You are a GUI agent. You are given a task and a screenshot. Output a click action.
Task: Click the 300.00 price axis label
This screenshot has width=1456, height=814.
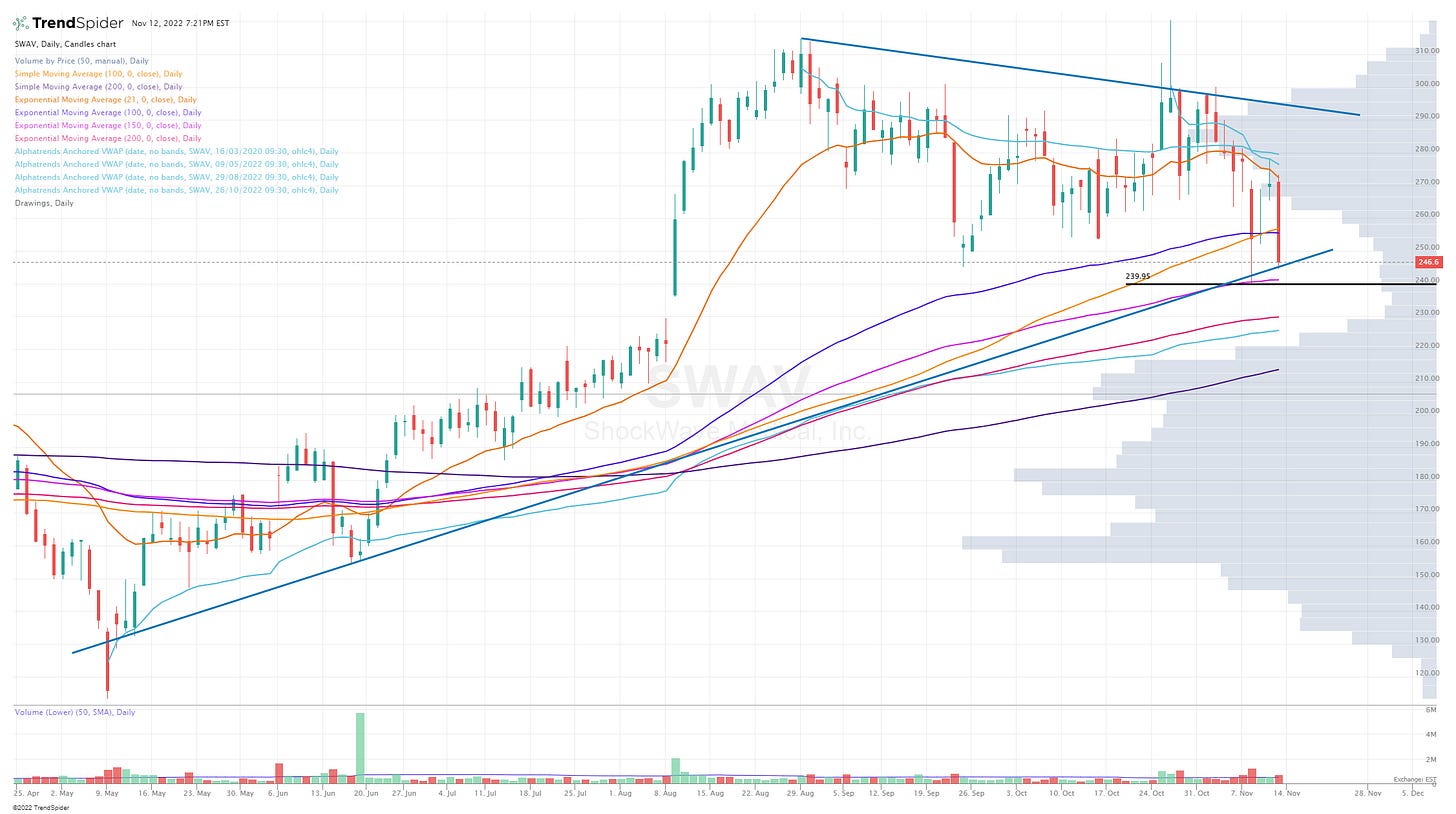pyautogui.click(x=1427, y=83)
